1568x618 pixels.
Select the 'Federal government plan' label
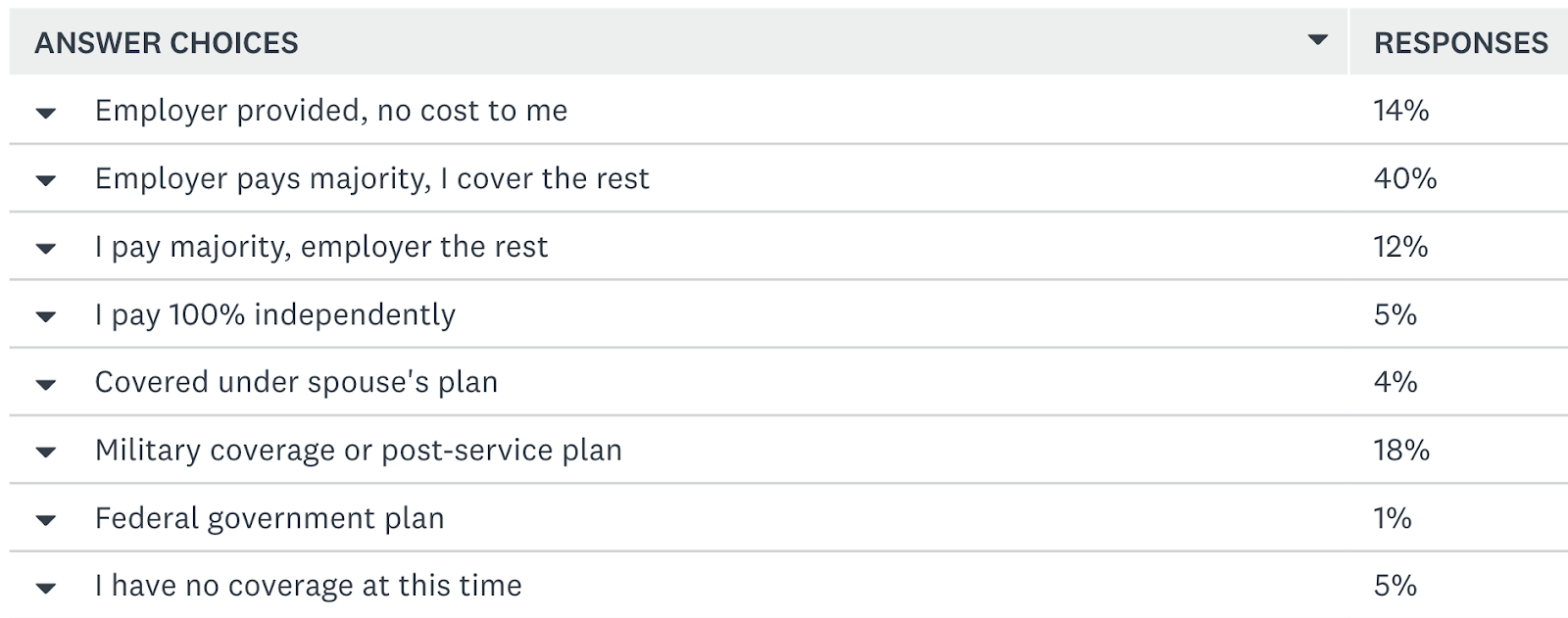(x=269, y=518)
